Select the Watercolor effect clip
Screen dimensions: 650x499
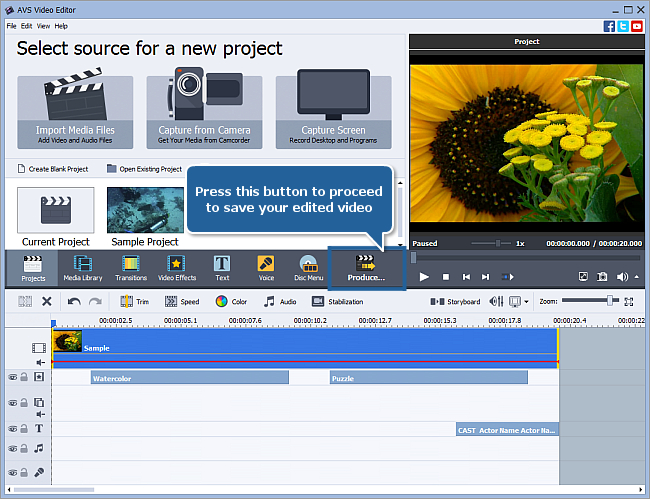[190, 378]
